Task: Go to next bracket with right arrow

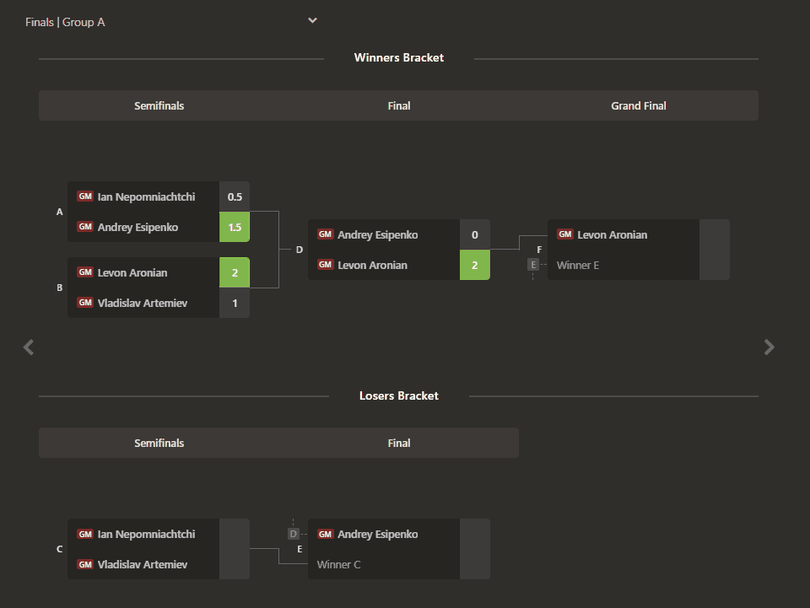Action: click(769, 347)
